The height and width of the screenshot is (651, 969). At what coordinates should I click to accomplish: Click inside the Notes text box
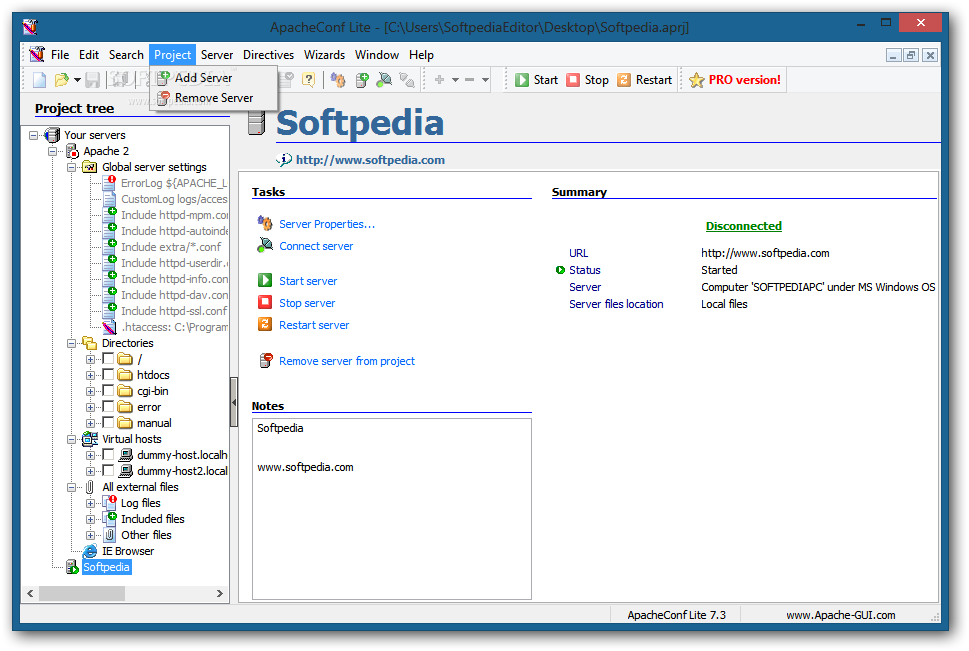[392, 509]
